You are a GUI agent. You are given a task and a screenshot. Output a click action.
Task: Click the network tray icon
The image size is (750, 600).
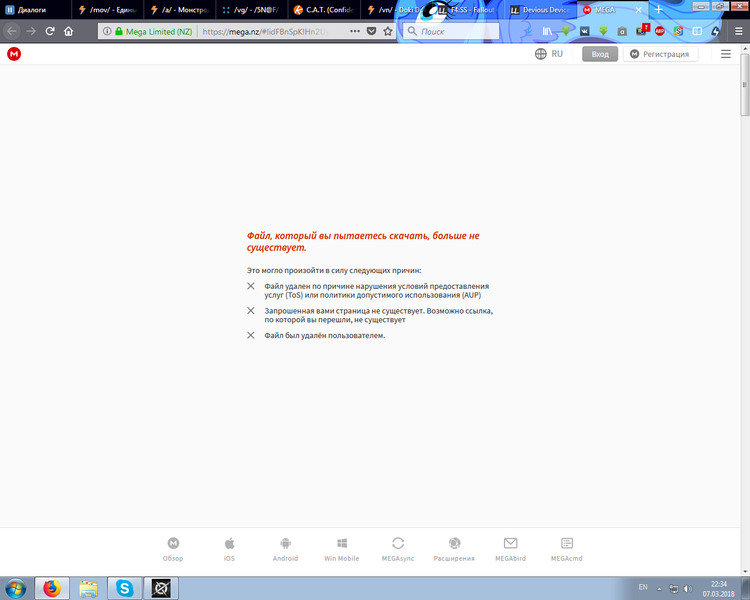[673, 589]
